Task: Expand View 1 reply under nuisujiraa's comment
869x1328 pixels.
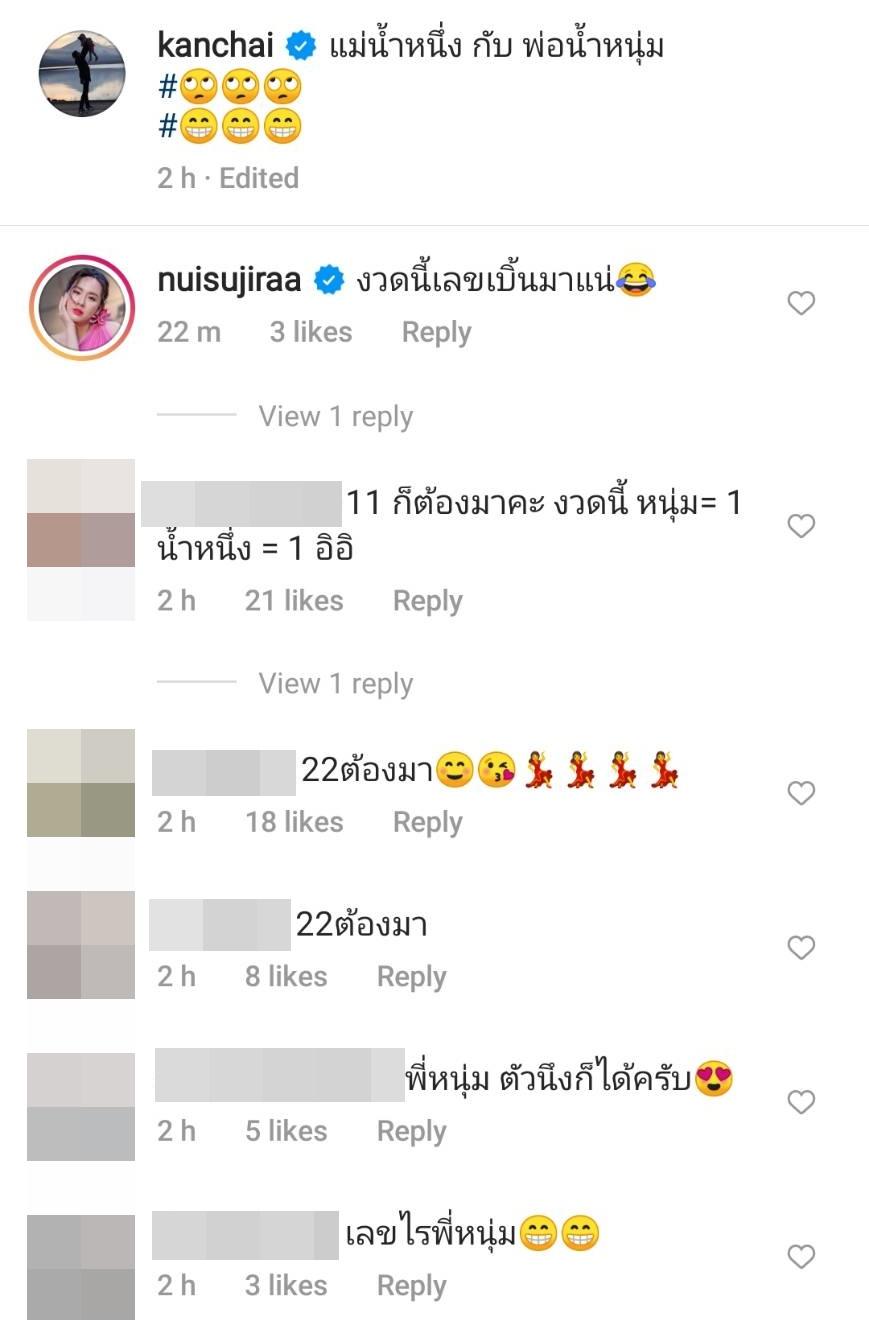Action: pyautogui.click(x=335, y=416)
